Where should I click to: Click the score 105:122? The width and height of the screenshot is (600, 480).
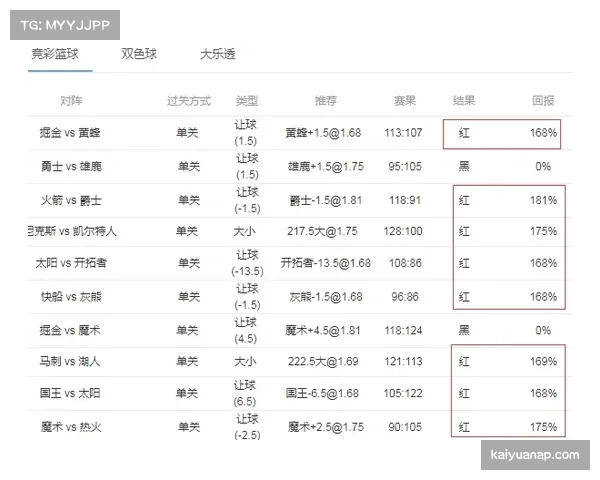click(x=403, y=393)
